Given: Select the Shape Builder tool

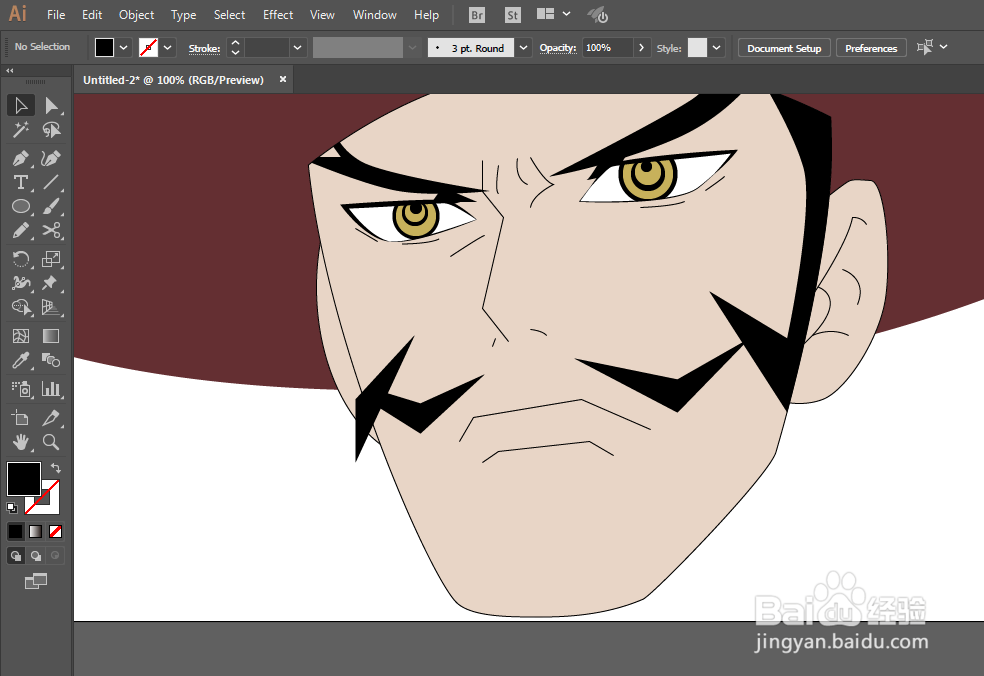Looking at the screenshot, I should pyautogui.click(x=21, y=308).
